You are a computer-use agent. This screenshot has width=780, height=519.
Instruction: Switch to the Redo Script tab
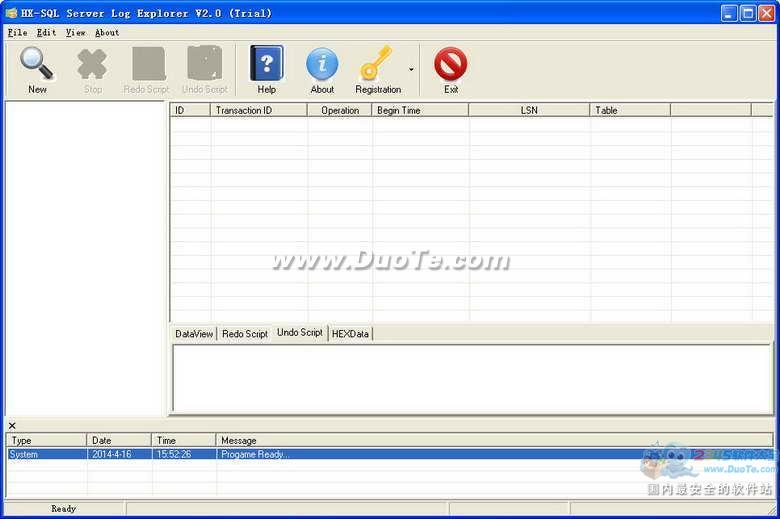(x=245, y=334)
